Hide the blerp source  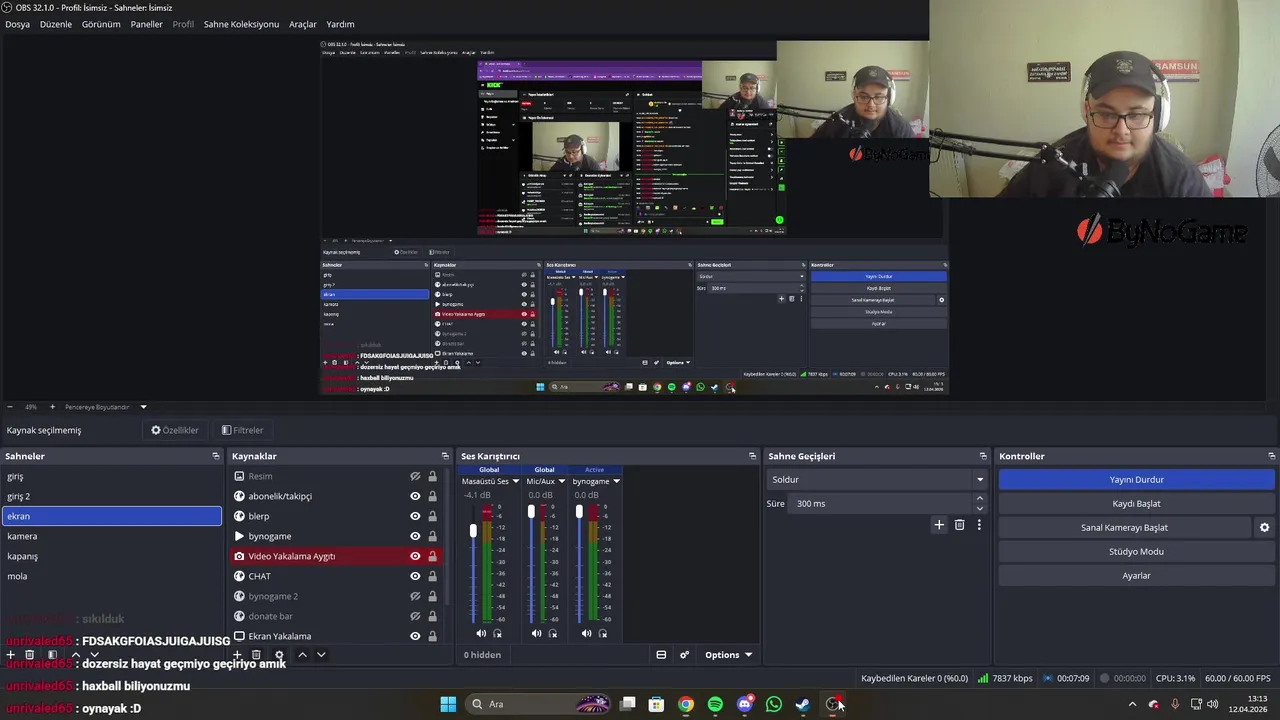click(415, 516)
